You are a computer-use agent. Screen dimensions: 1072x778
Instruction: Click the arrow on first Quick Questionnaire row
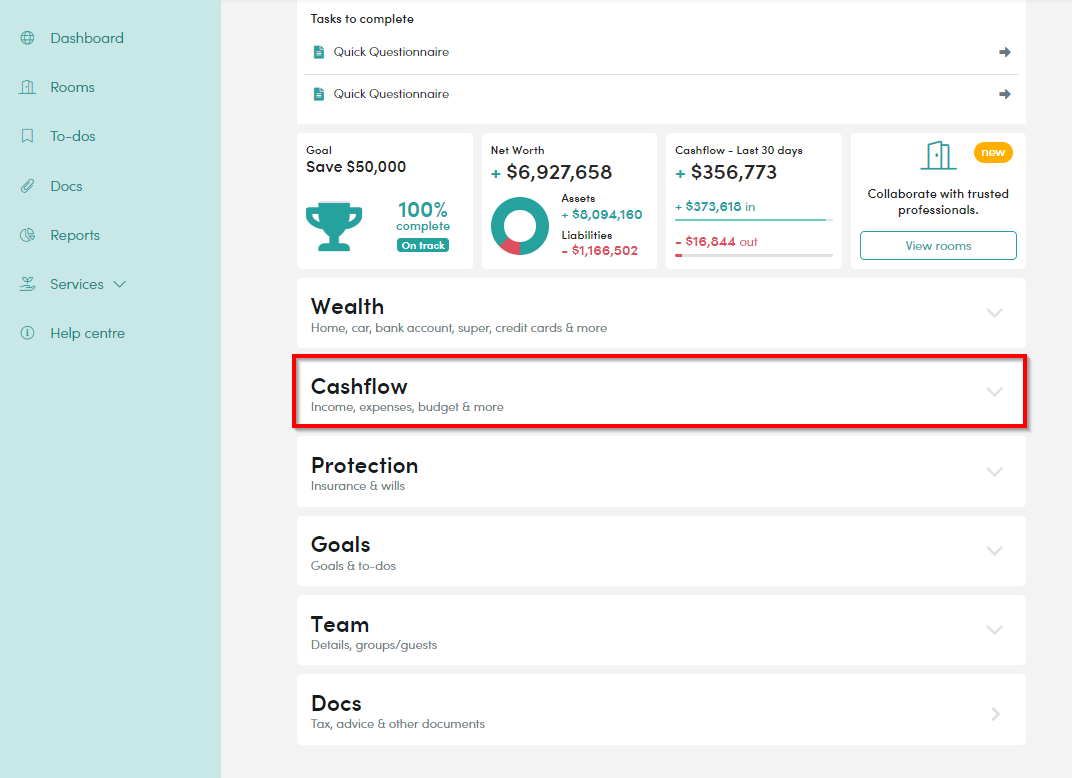coord(1004,52)
